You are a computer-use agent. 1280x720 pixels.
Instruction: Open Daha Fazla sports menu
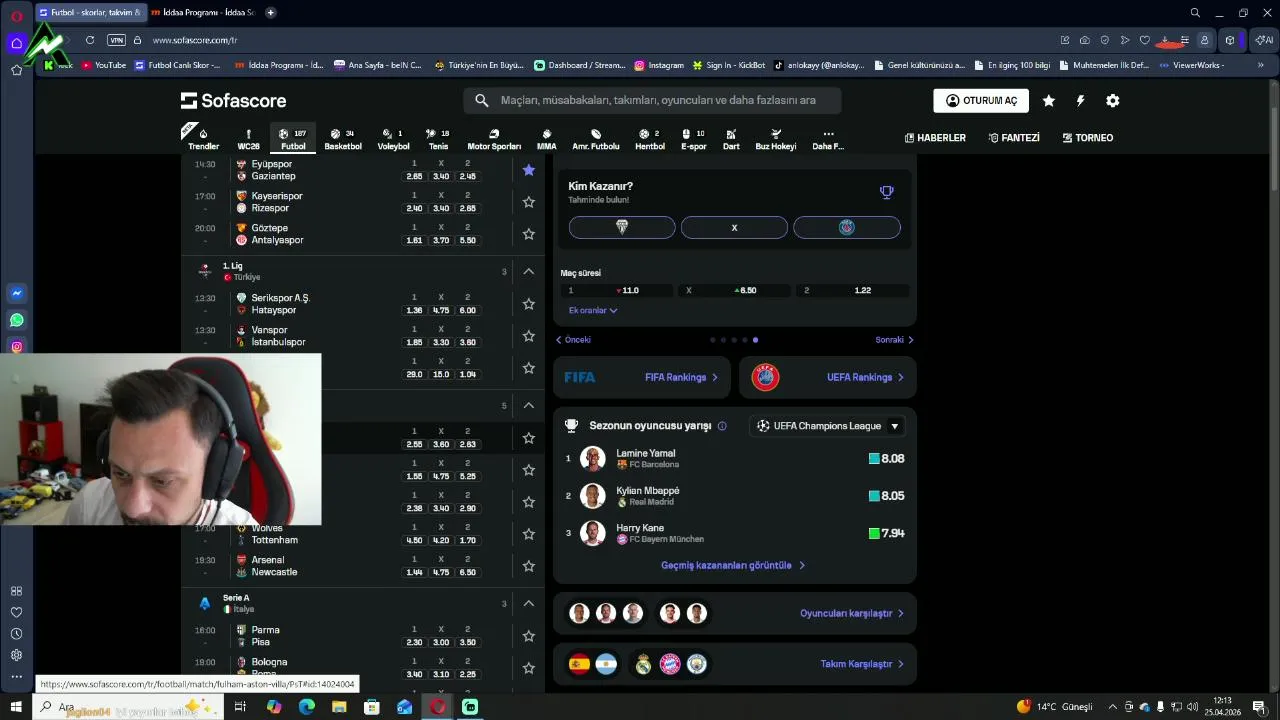point(828,139)
